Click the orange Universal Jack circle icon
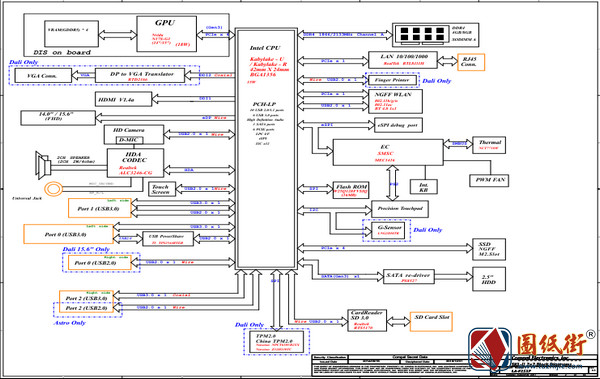This screenshot has width=600, height=379. click(53, 189)
